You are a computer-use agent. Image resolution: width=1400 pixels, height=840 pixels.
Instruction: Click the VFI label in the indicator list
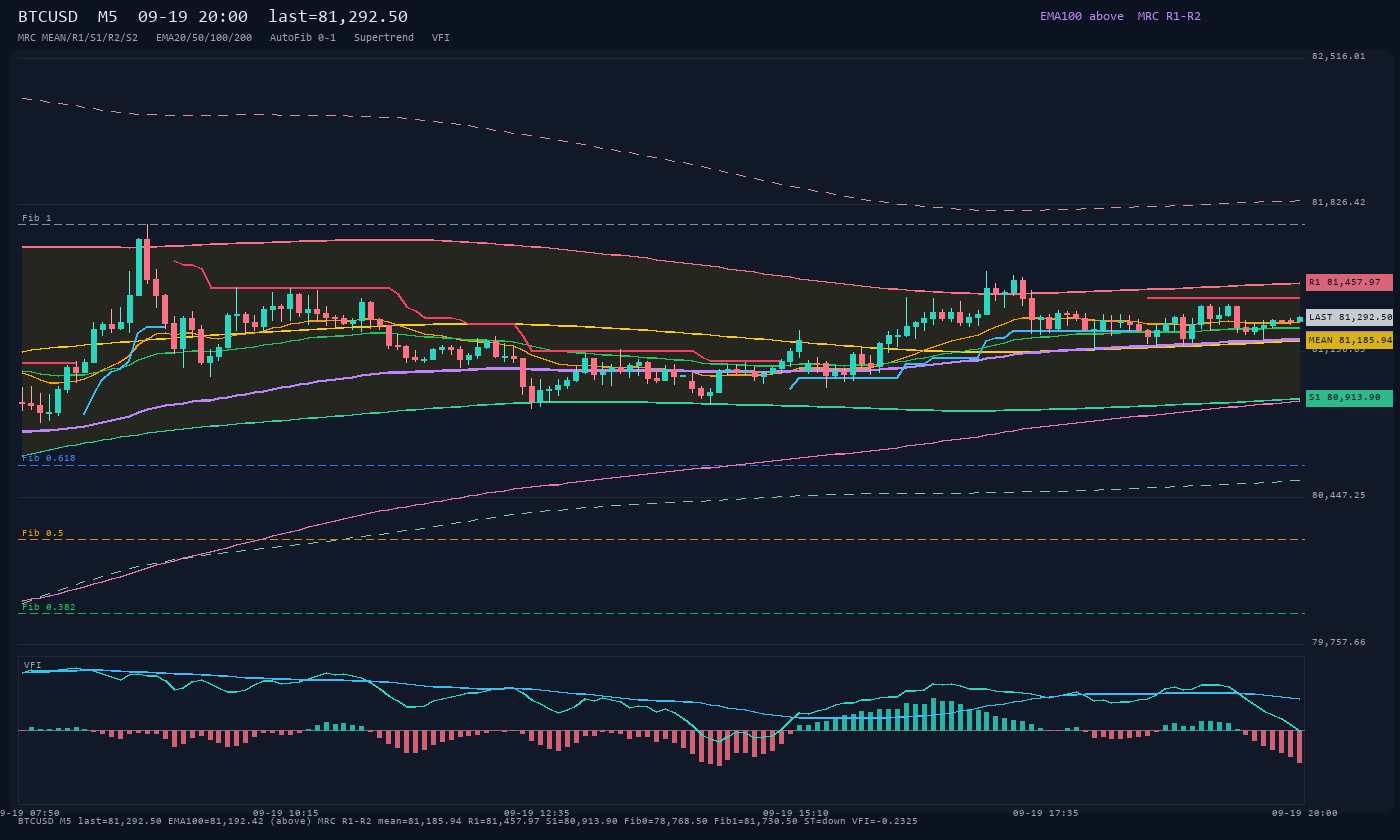[441, 37]
